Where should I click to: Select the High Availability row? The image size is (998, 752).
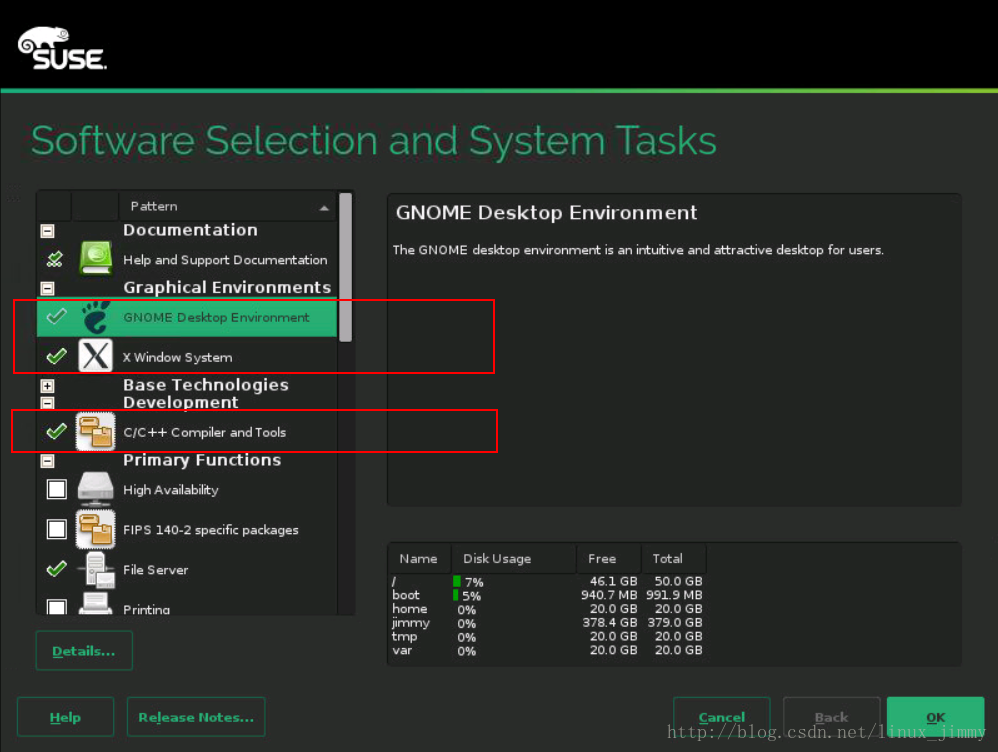click(x=187, y=489)
